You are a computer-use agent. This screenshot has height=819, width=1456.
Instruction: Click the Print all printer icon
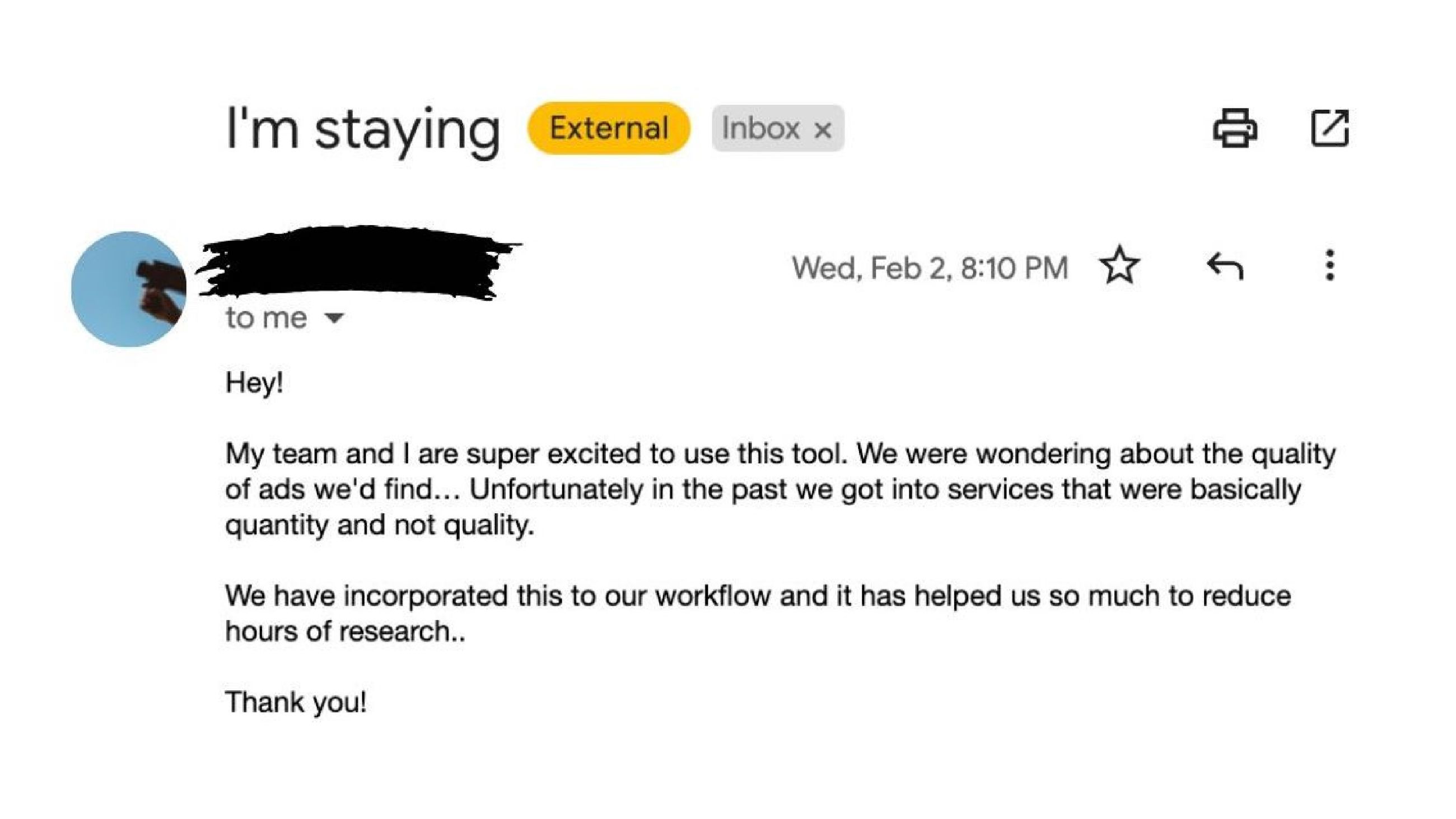coord(1235,128)
